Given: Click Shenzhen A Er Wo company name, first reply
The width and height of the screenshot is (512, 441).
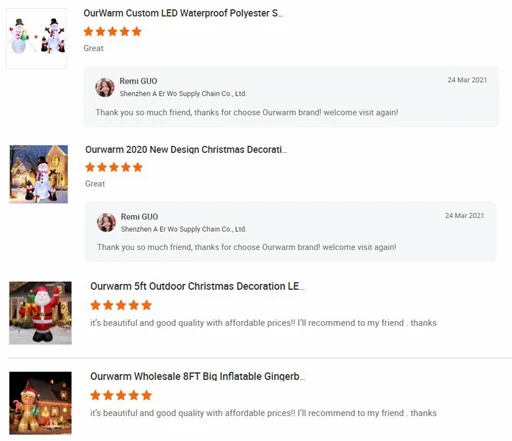Looking at the screenshot, I should click(183, 94).
